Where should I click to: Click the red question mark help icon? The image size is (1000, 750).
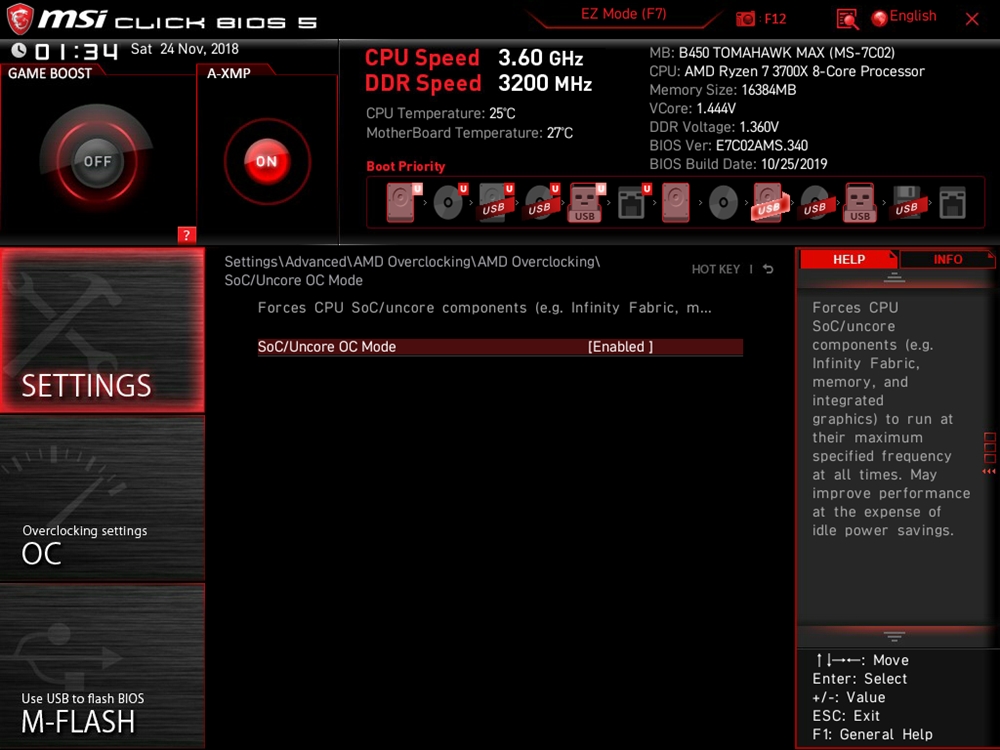coord(186,235)
